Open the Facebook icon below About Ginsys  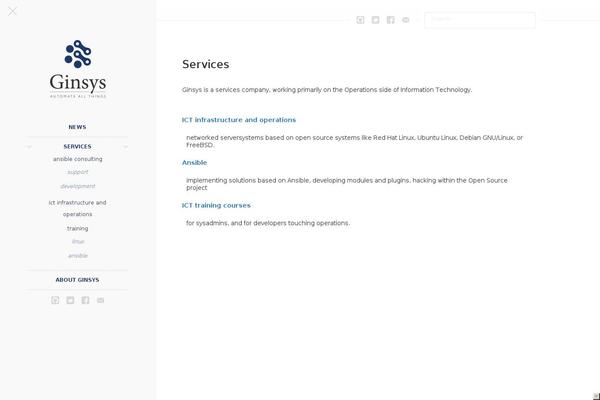85,300
